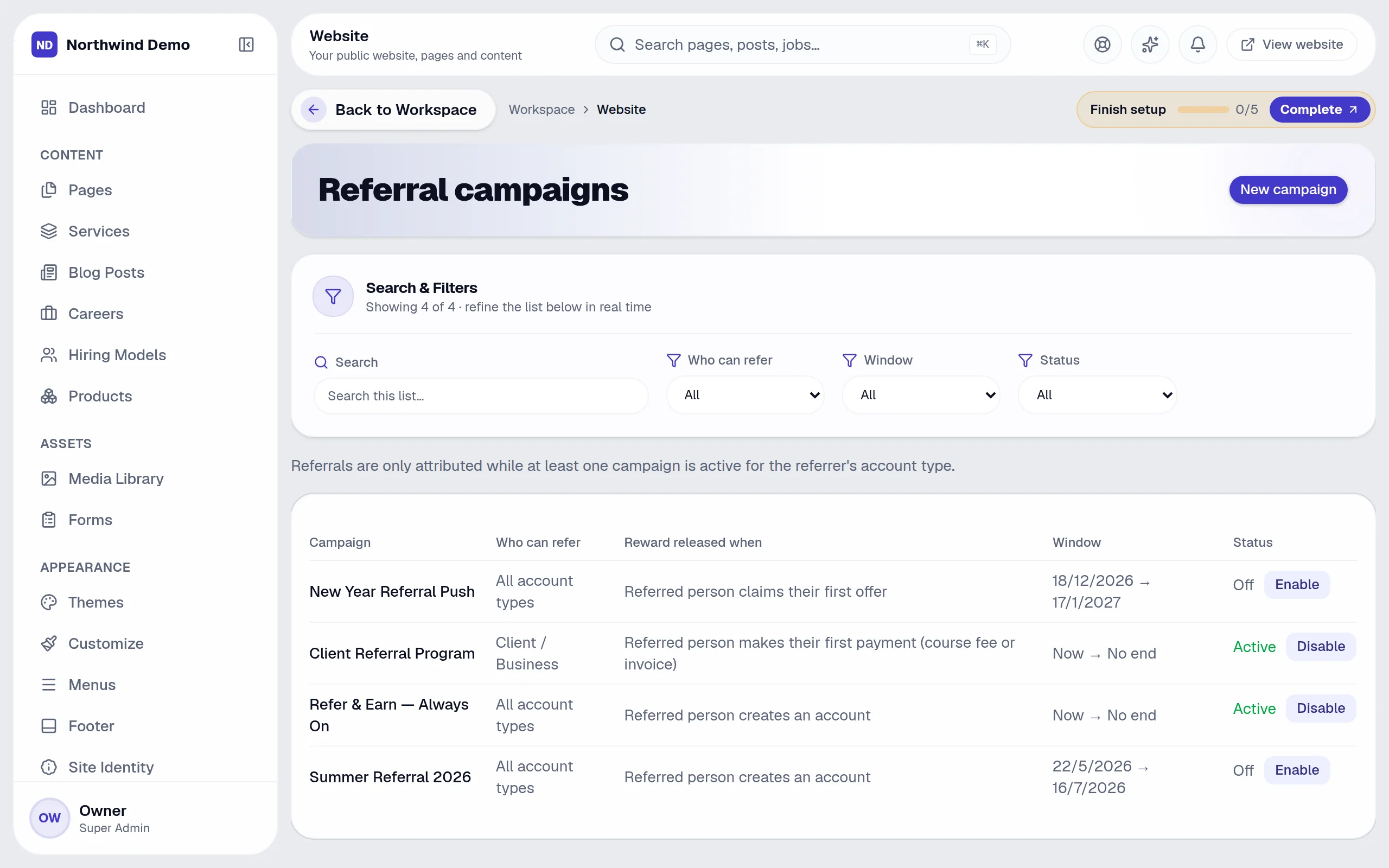Viewport: 1389px width, 868px height.
Task: Click the Complete setup button
Action: click(x=1319, y=109)
